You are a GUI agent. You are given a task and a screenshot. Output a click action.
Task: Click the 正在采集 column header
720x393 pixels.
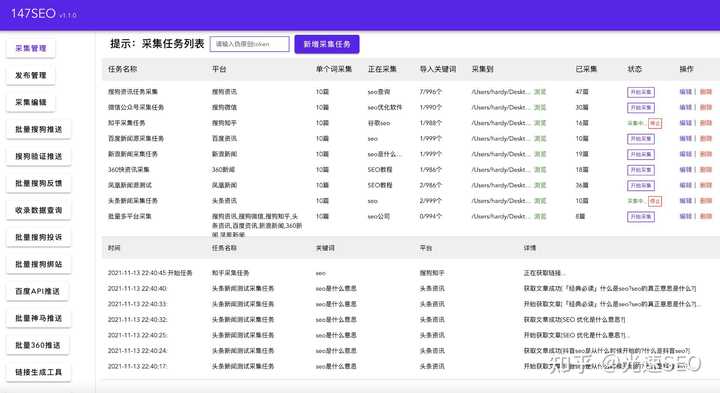382,69
